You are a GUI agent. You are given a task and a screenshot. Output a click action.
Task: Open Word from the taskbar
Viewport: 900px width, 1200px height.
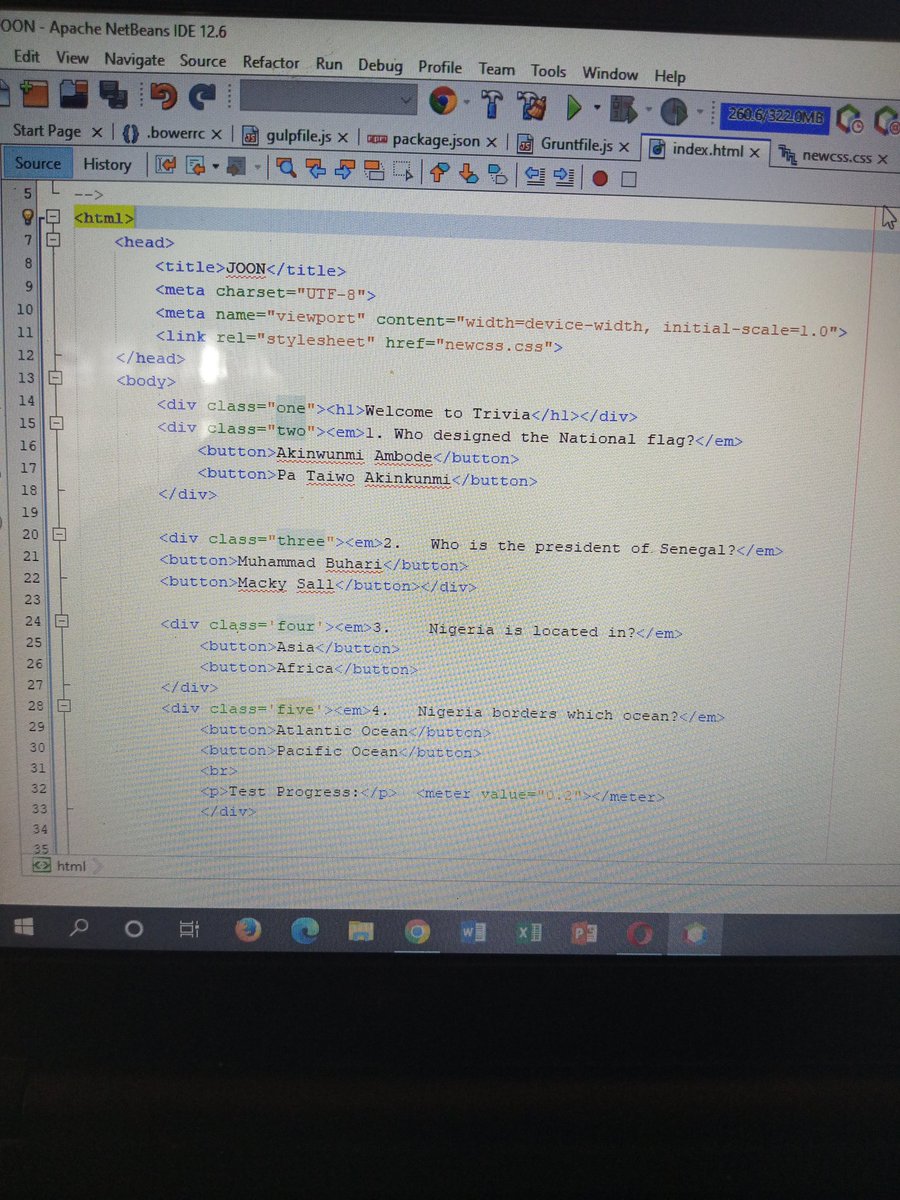point(473,932)
